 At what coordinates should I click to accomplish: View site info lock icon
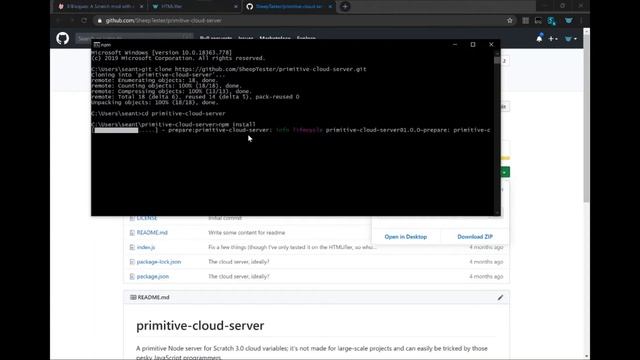tap(100, 20)
